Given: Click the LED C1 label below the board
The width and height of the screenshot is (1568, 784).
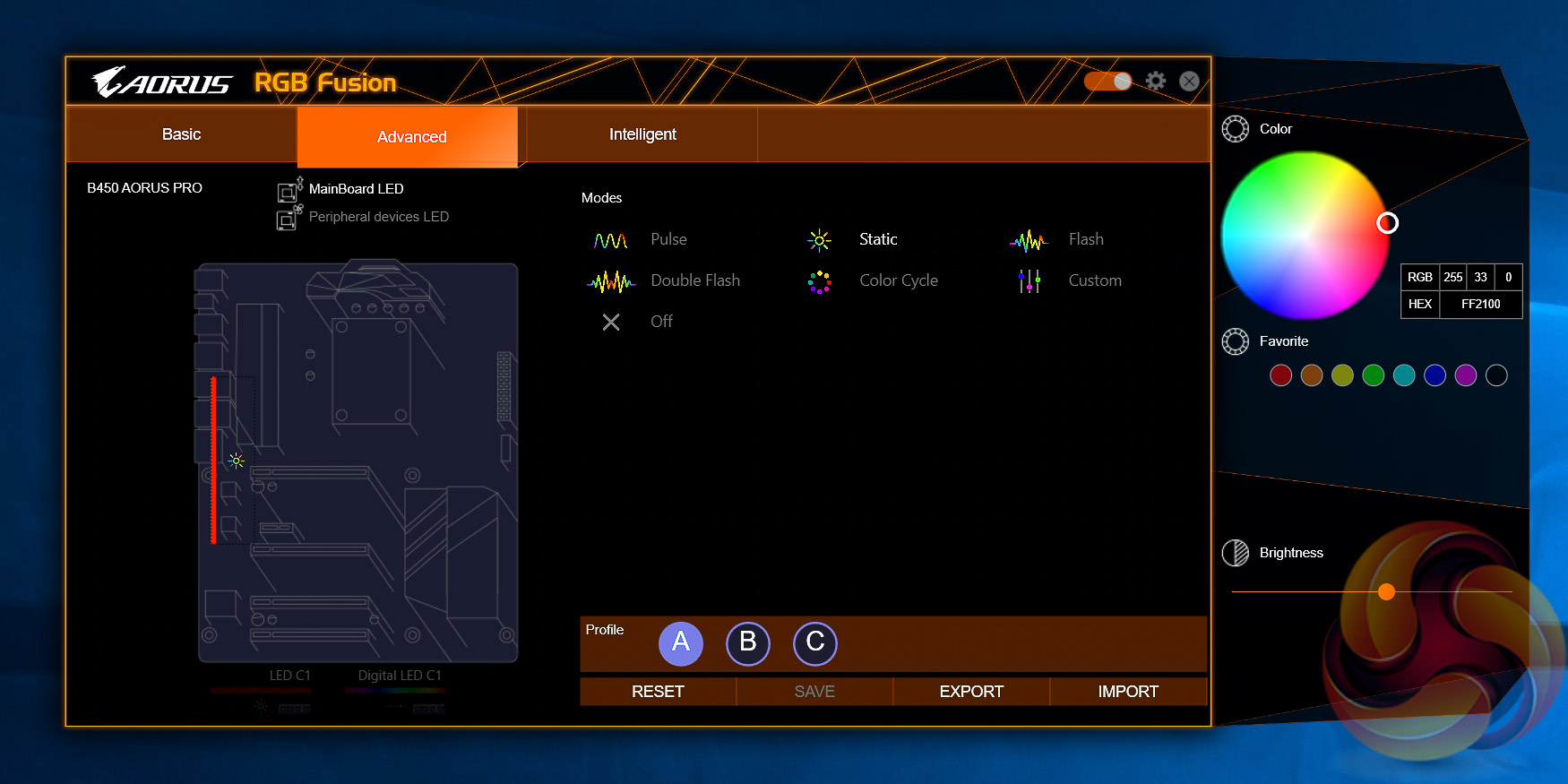Looking at the screenshot, I should coord(290,676).
